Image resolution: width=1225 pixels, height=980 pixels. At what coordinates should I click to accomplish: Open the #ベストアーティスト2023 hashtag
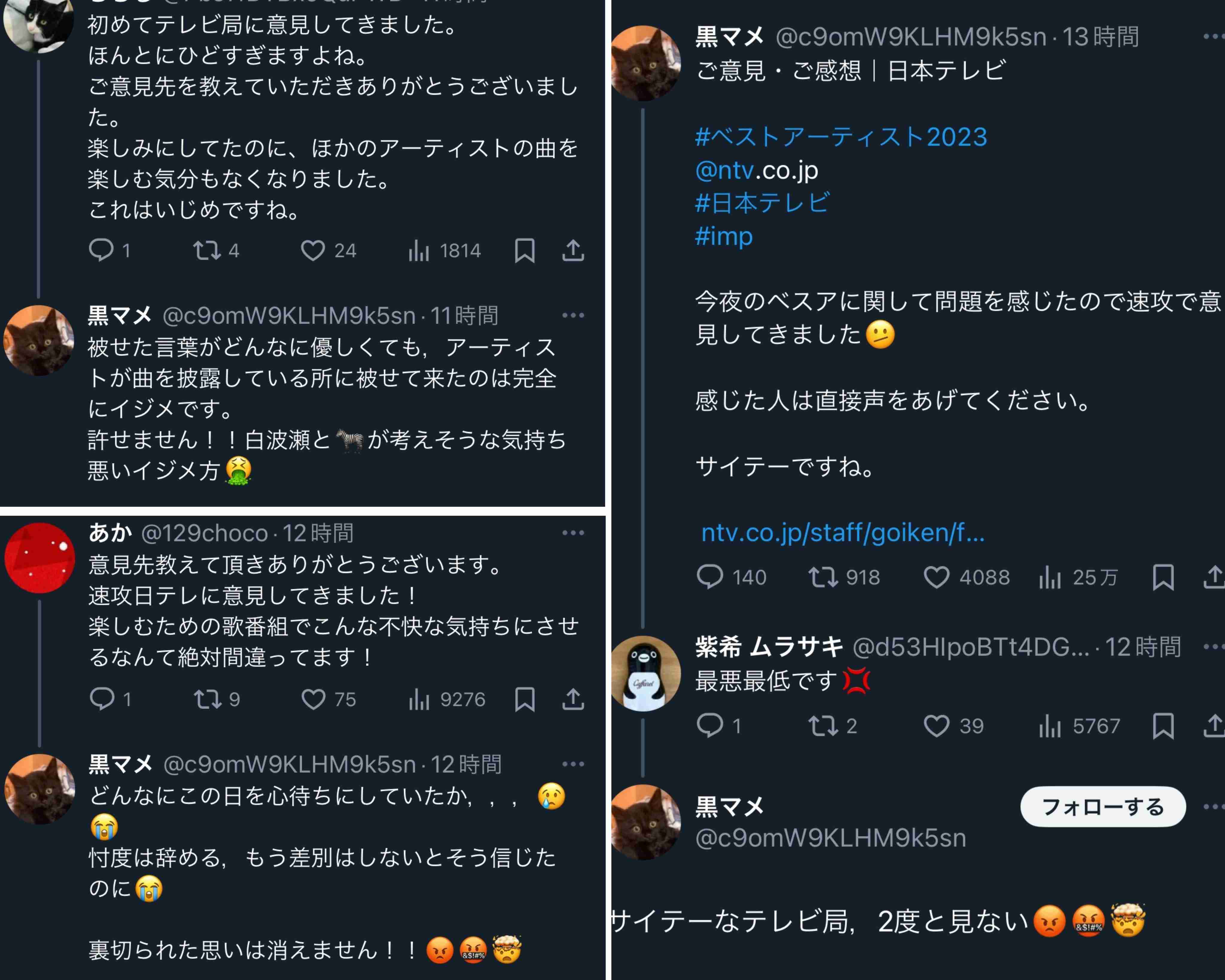tap(842, 137)
